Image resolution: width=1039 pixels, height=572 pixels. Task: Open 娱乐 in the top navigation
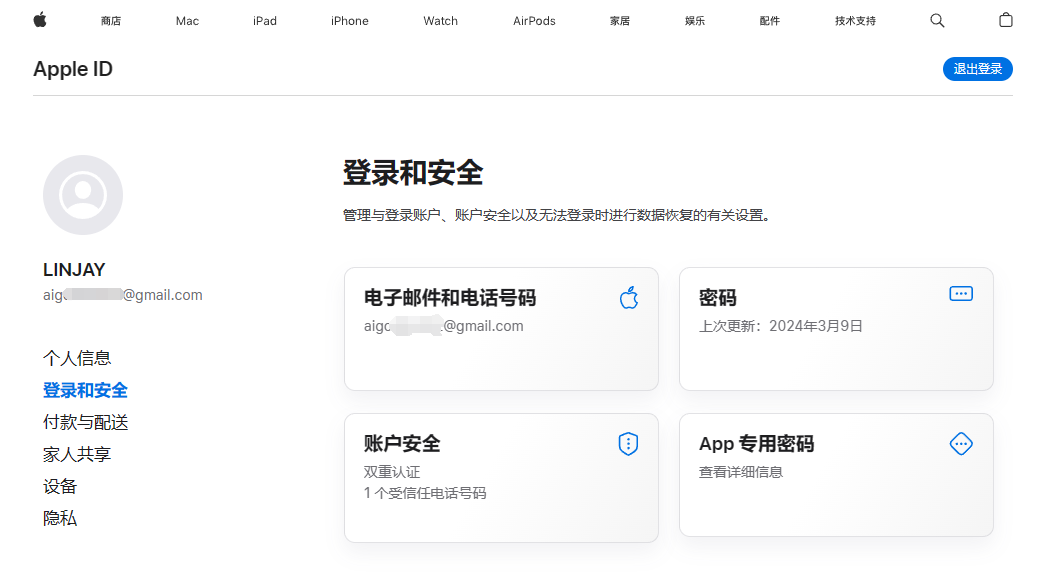tap(694, 21)
